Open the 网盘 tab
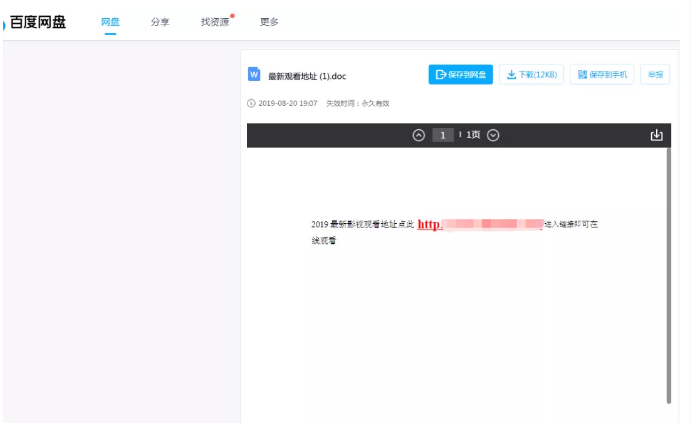The height and width of the screenshot is (423, 691). click(x=110, y=22)
